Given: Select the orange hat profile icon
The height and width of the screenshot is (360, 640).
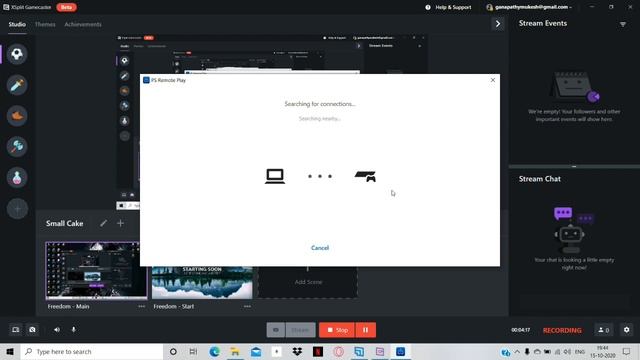Looking at the screenshot, I should pos(17,116).
